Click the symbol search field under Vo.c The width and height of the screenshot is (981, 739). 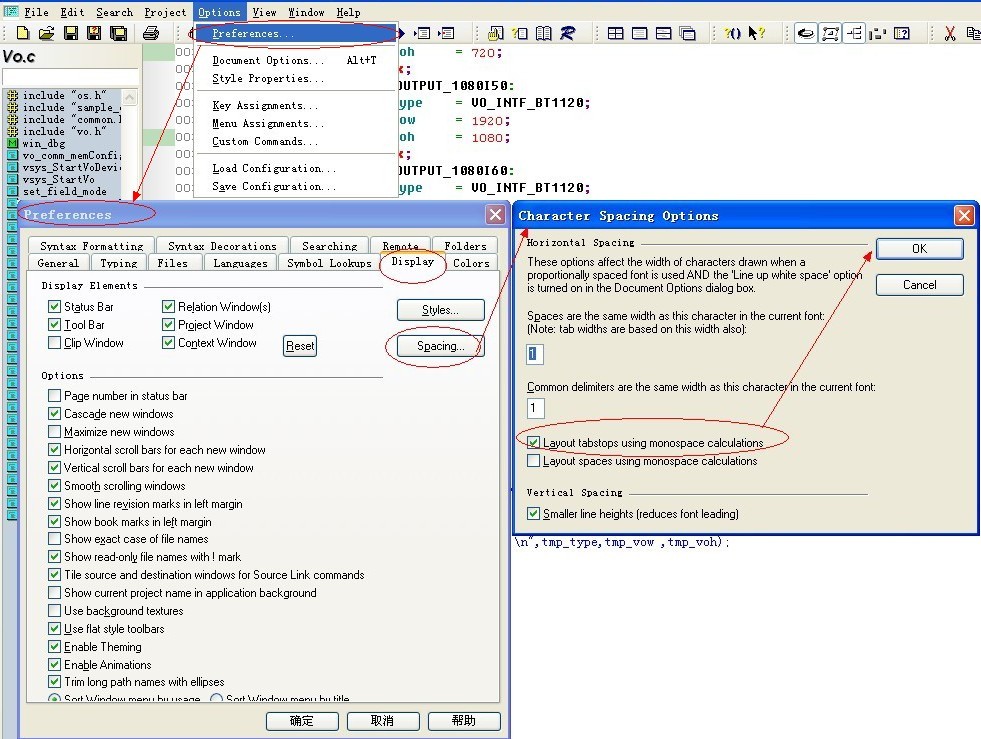70,77
